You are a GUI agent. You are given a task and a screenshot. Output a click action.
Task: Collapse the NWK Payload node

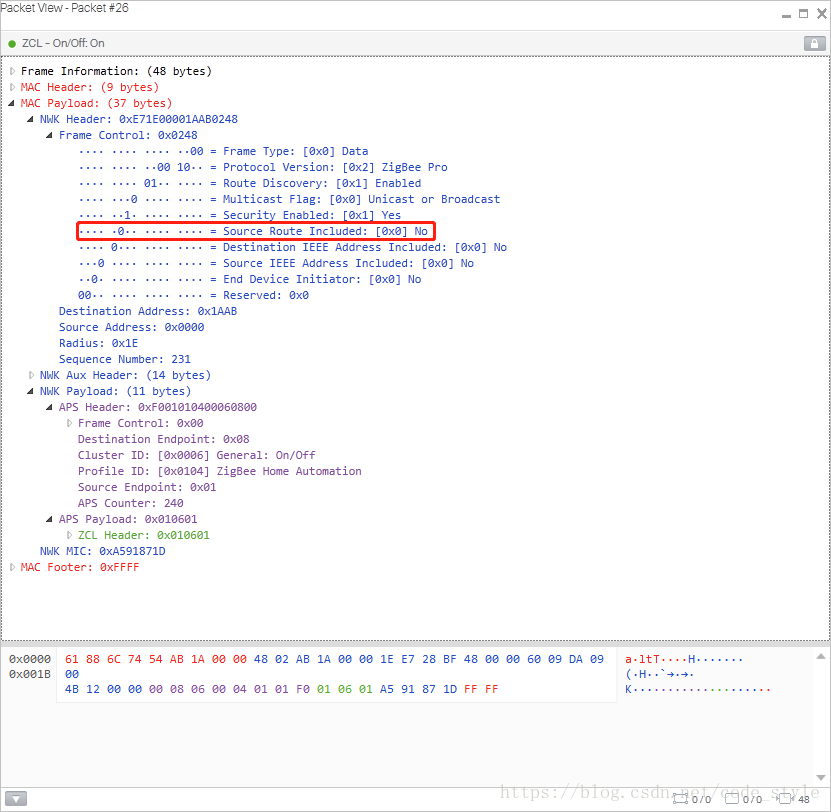coord(31,391)
